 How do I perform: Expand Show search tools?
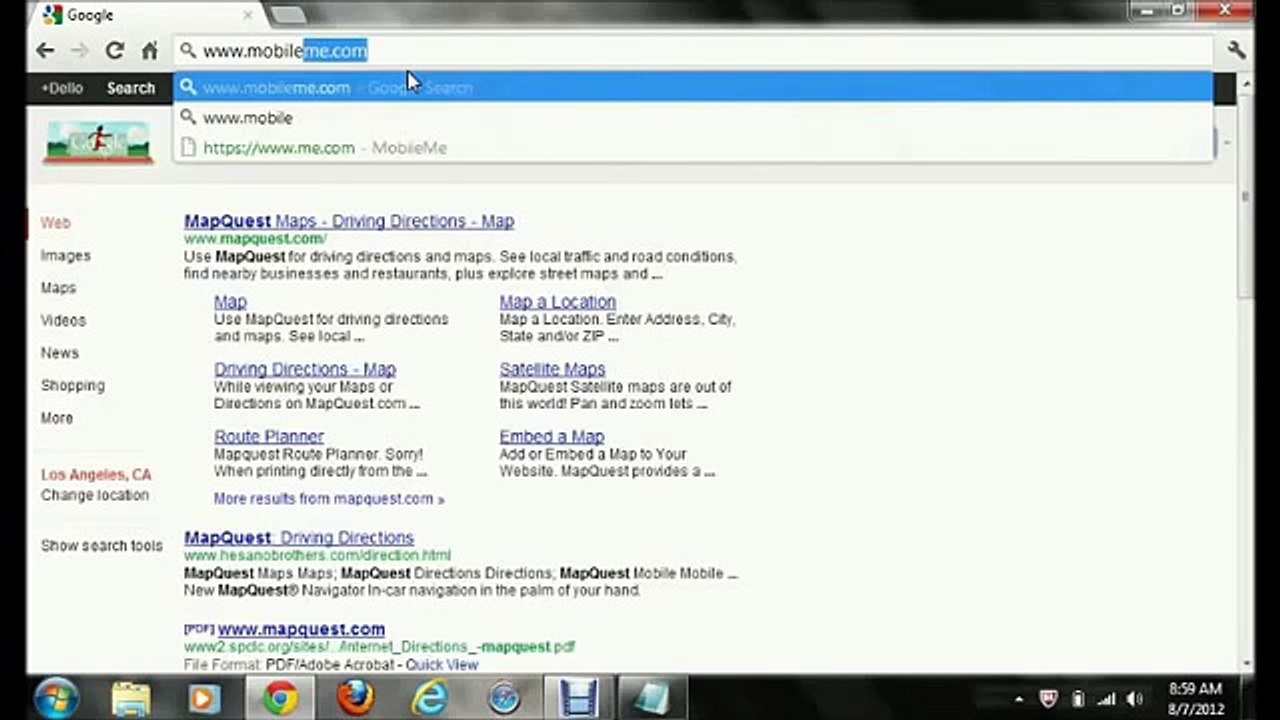coord(101,546)
